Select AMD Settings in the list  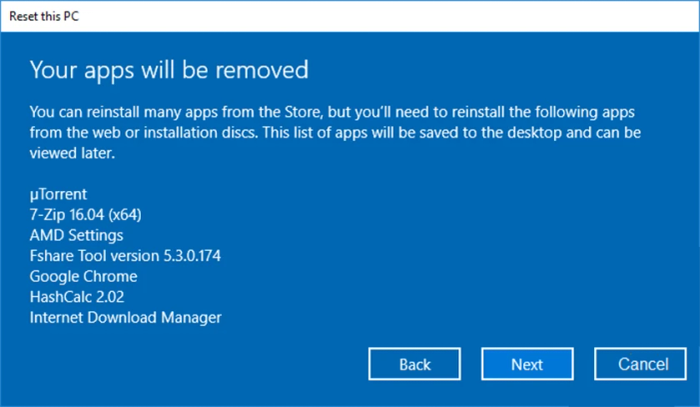(77, 235)
